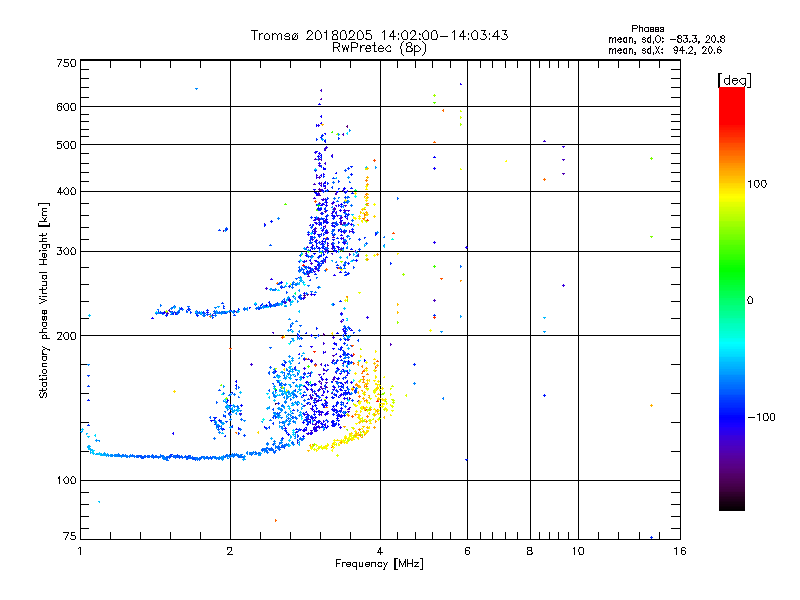Screen dimensions: 800x600
Task: Click the 'RwPretec (8p)' subtitle
Action: coord(379,48)
